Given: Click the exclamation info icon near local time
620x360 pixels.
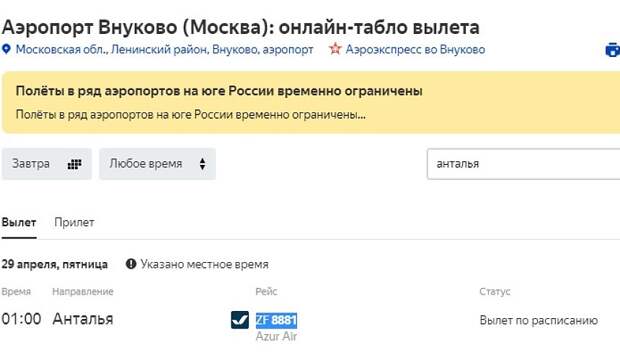Looking at the screenshot, I should coord(131,264).
